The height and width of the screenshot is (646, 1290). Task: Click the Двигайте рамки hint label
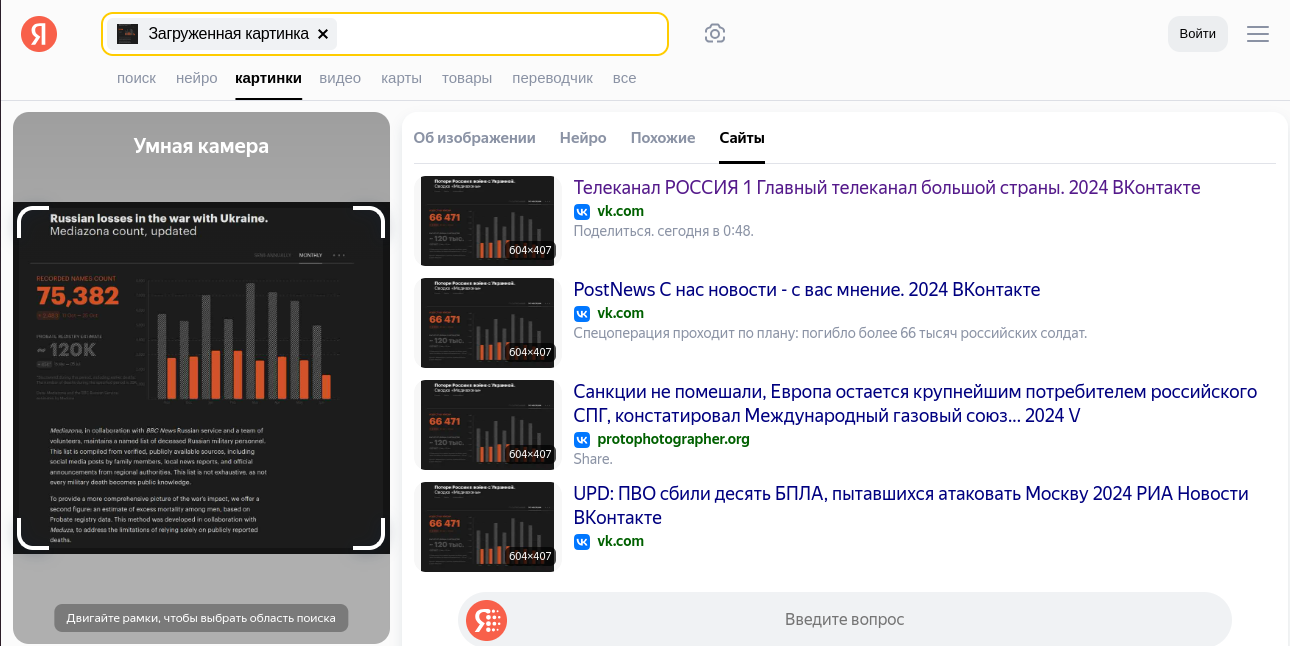tap(201, 618)
